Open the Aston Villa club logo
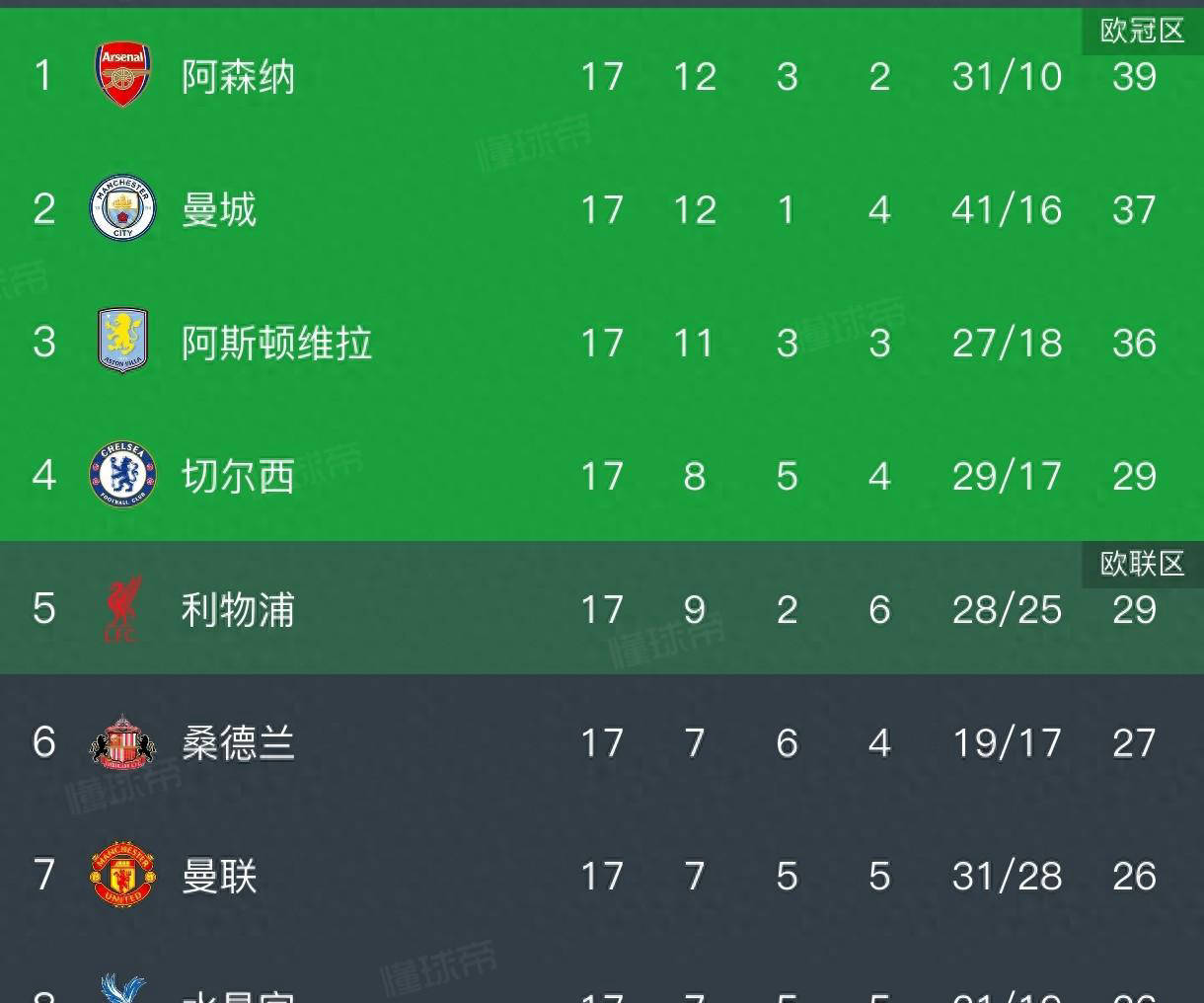1204x1003 pixels. point(121,342)
